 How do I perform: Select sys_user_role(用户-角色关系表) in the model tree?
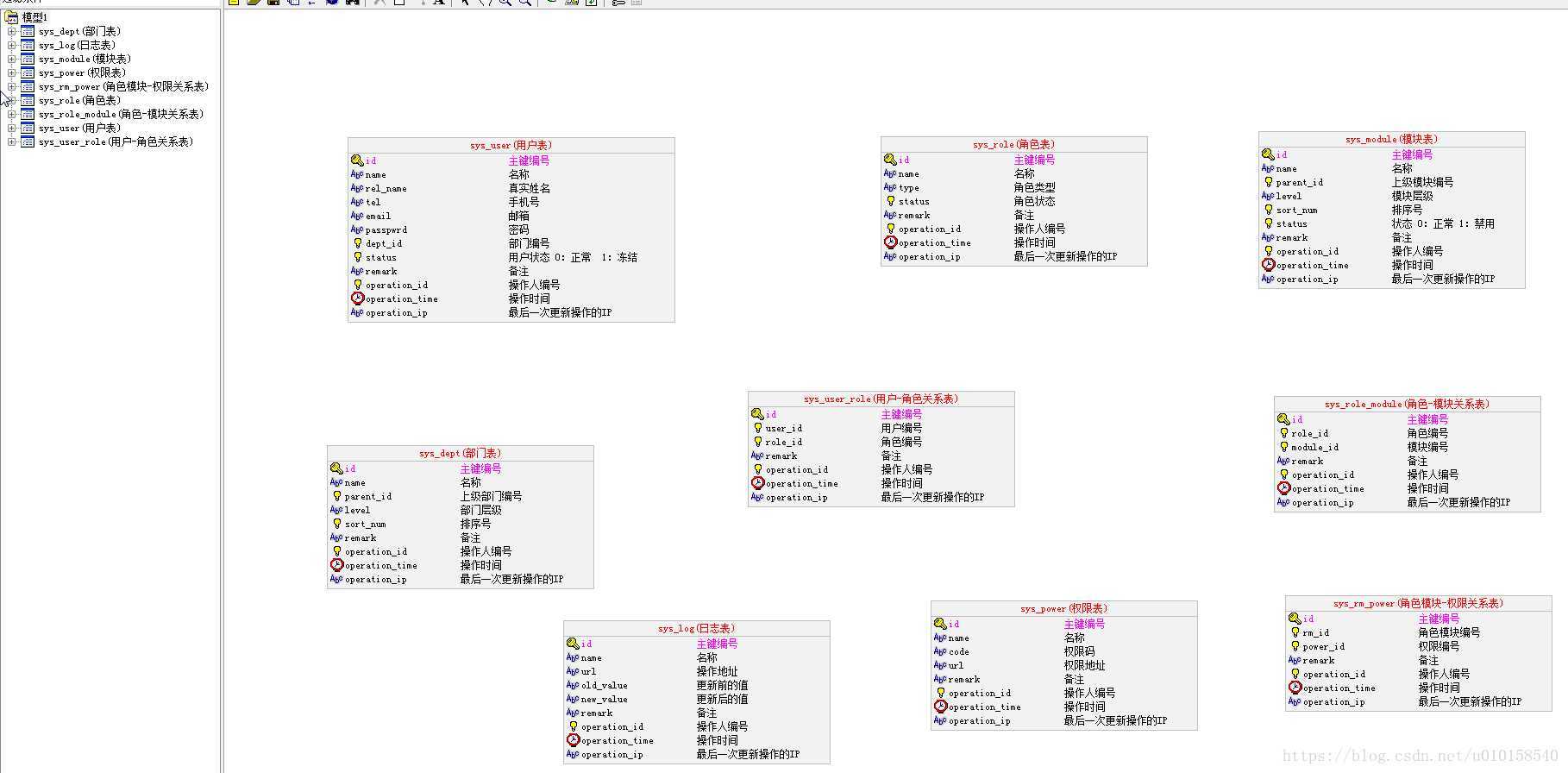[116, 141]
